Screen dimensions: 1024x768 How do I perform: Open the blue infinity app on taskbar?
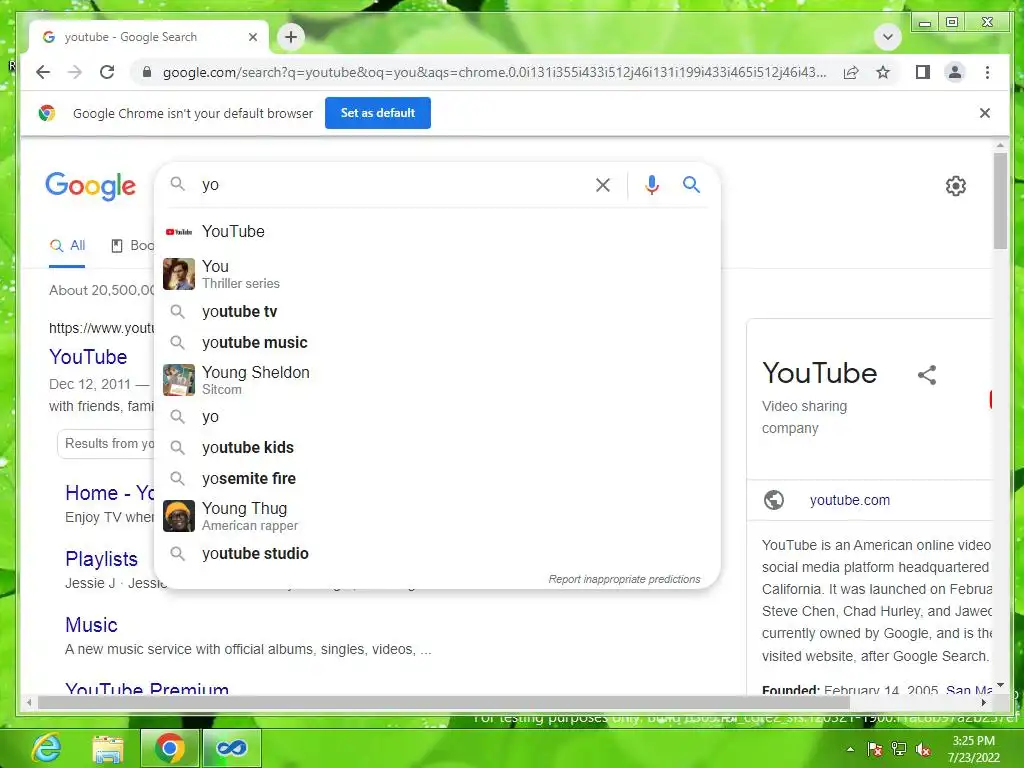click(231, 748)
